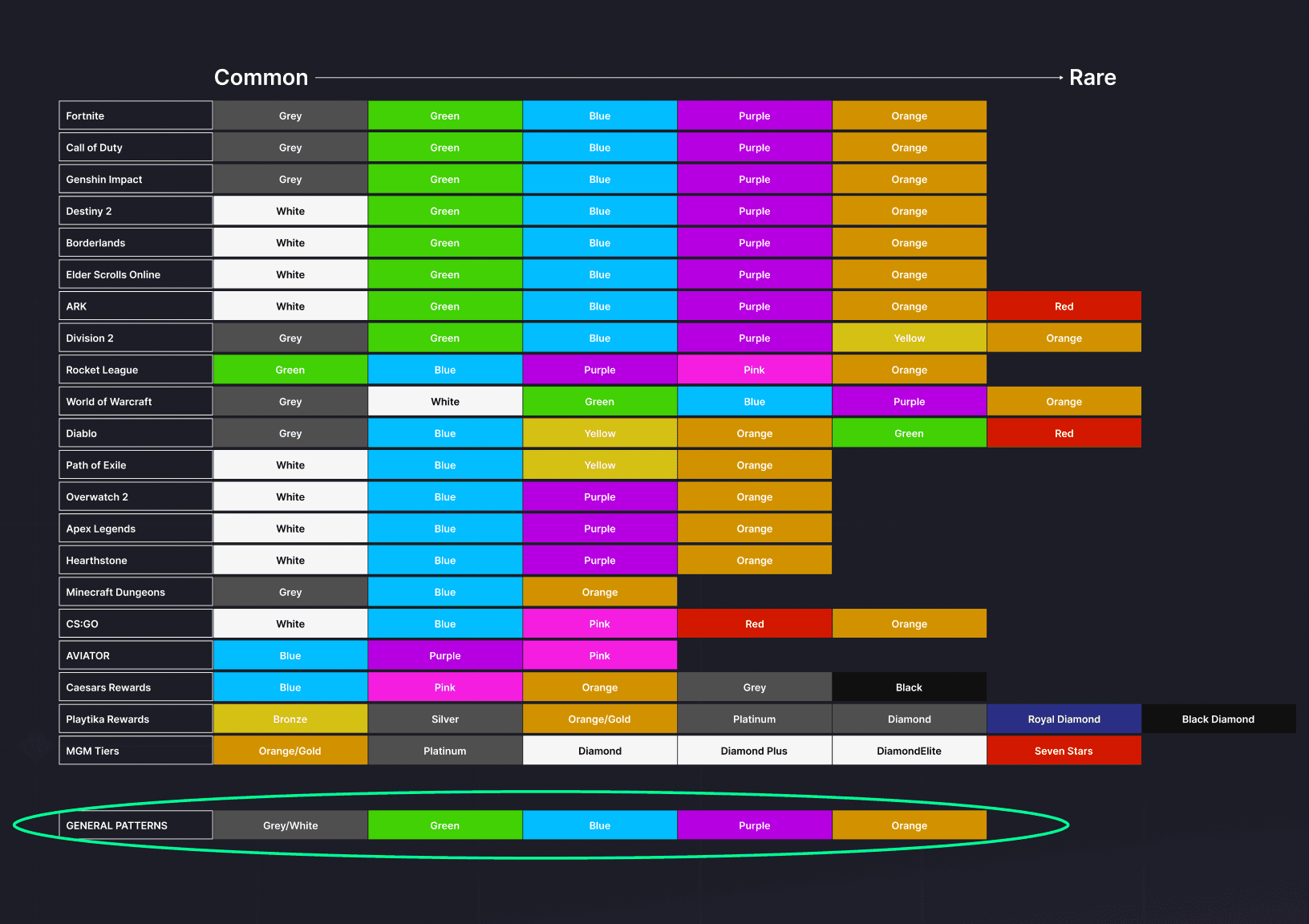Click the Orange cell in Fortnite row

coord(909,115)
